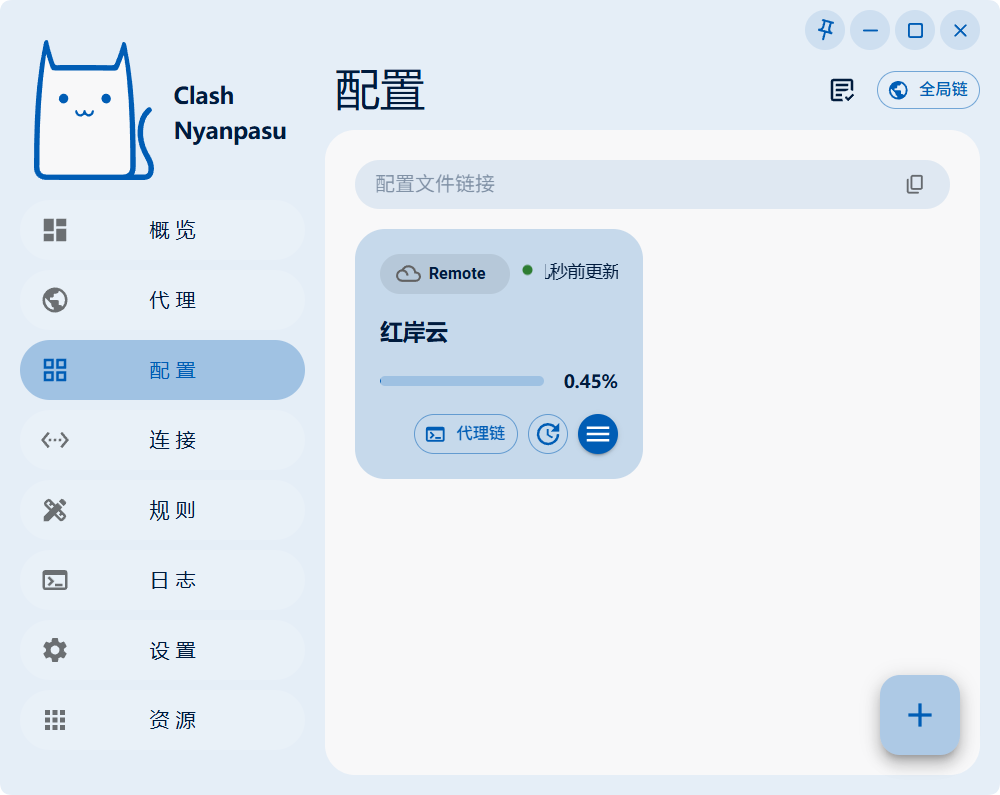Screen dimensions: 1000x795
Task: Switch to the 连接 page in sidebar
Action: click(x=162, y=440)
